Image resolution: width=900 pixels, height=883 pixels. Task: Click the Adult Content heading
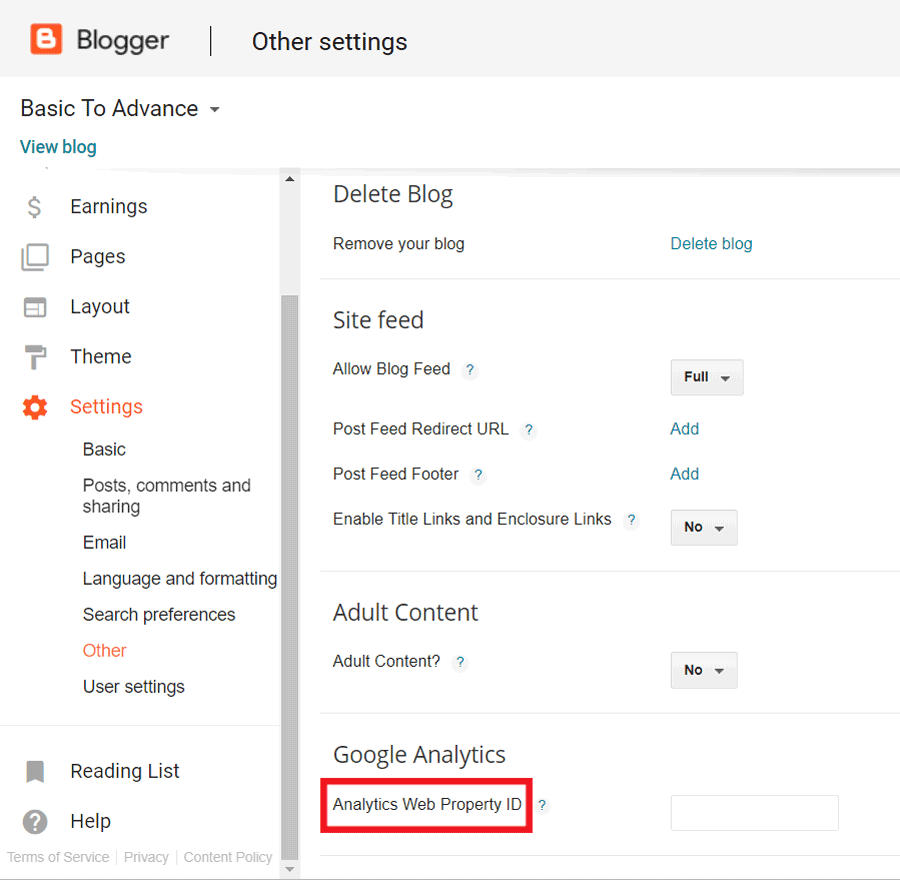click(x=405, y=613)
